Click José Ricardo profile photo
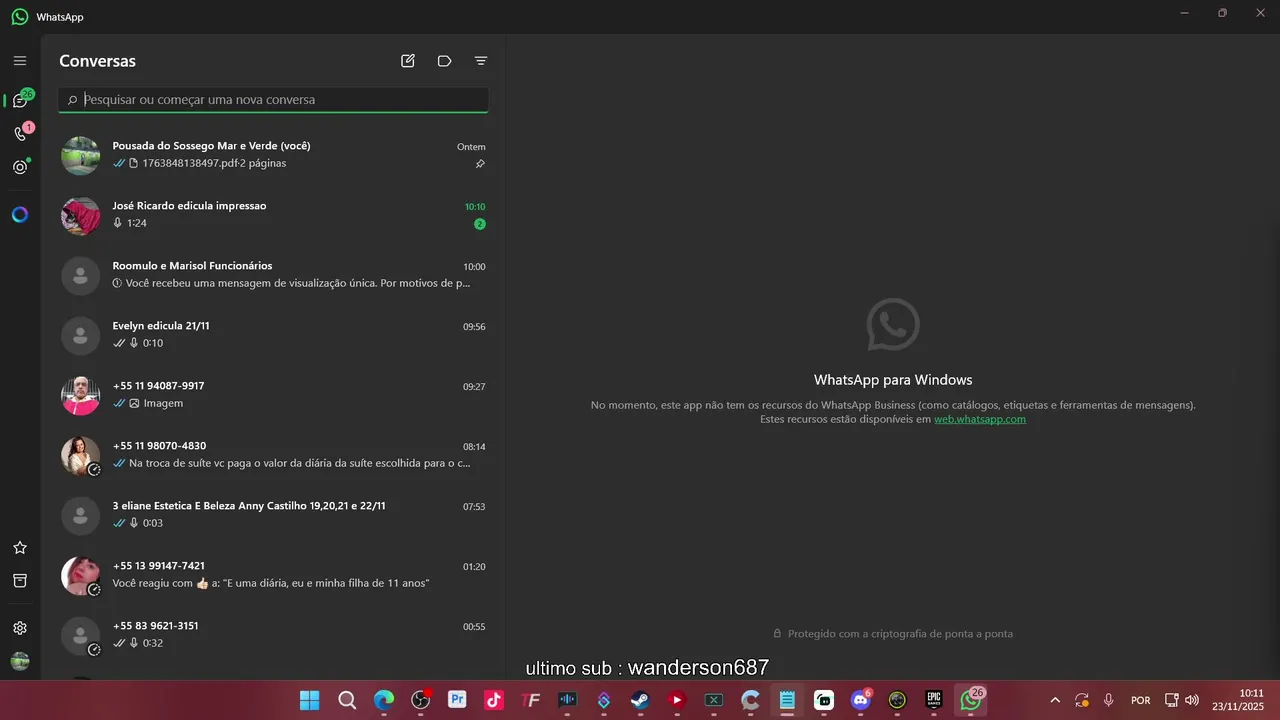Image resolution: width=1280 pixels, height=720 pixels. (x=81, y=216)
